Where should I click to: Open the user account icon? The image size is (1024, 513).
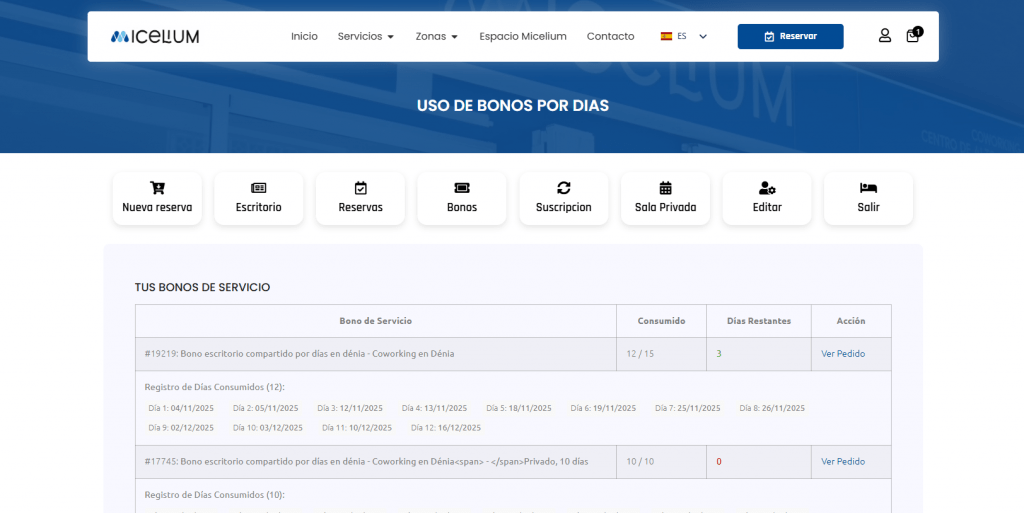(x=884, y=36)
